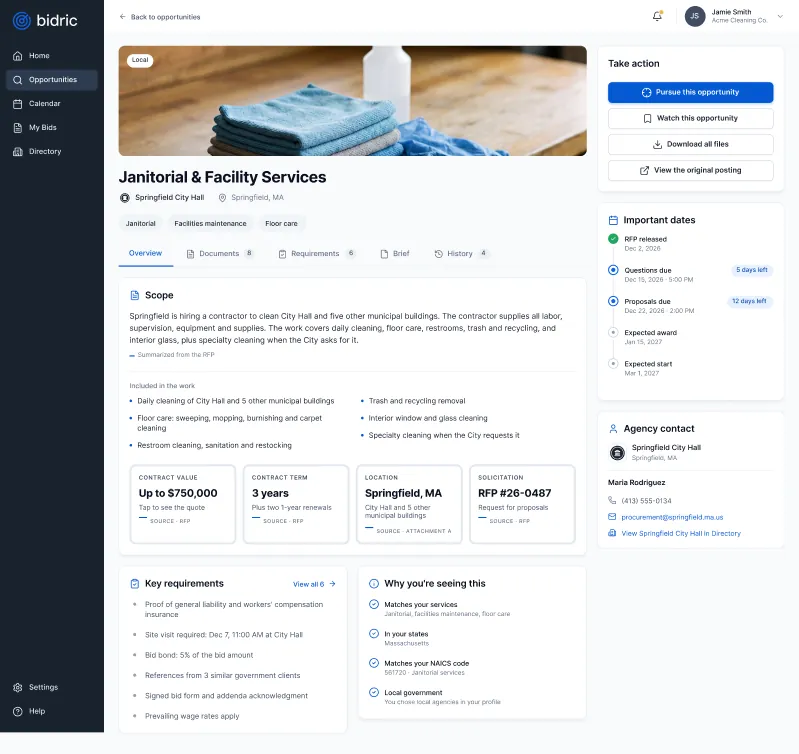
Task: Open the Contract Term card
Action: pos(296,504)
